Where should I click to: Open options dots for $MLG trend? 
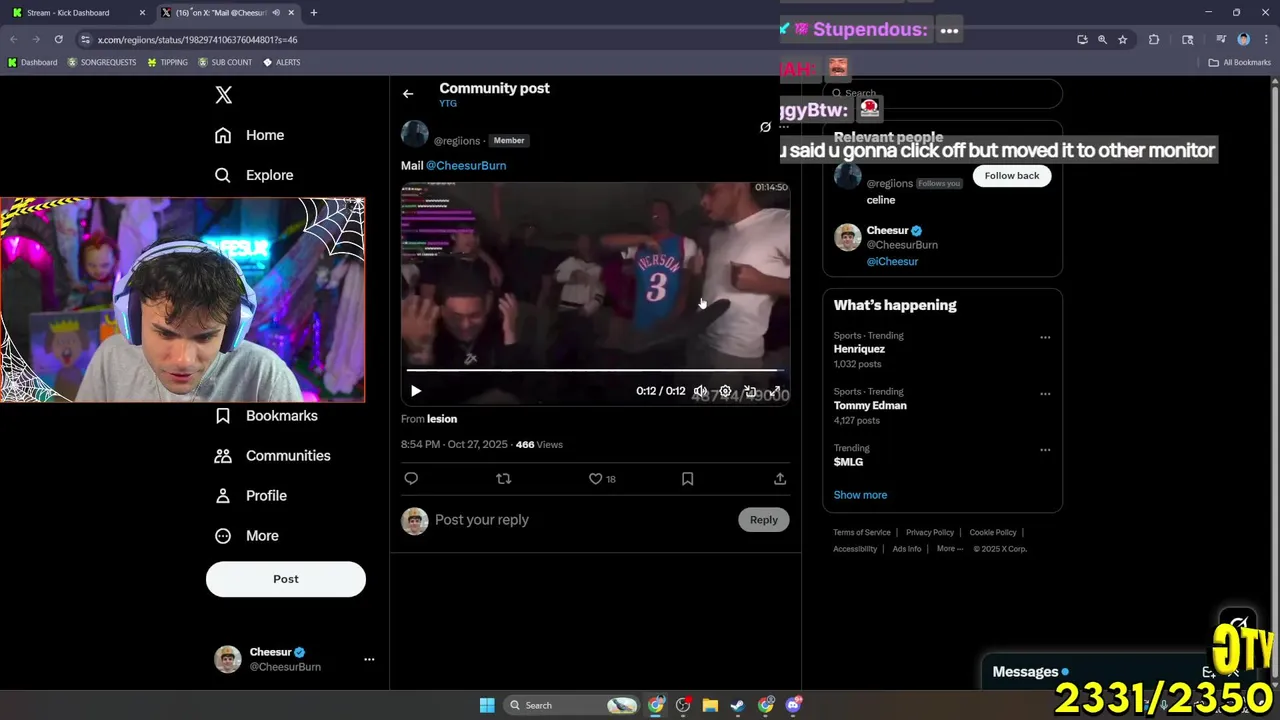(1045, 450)
